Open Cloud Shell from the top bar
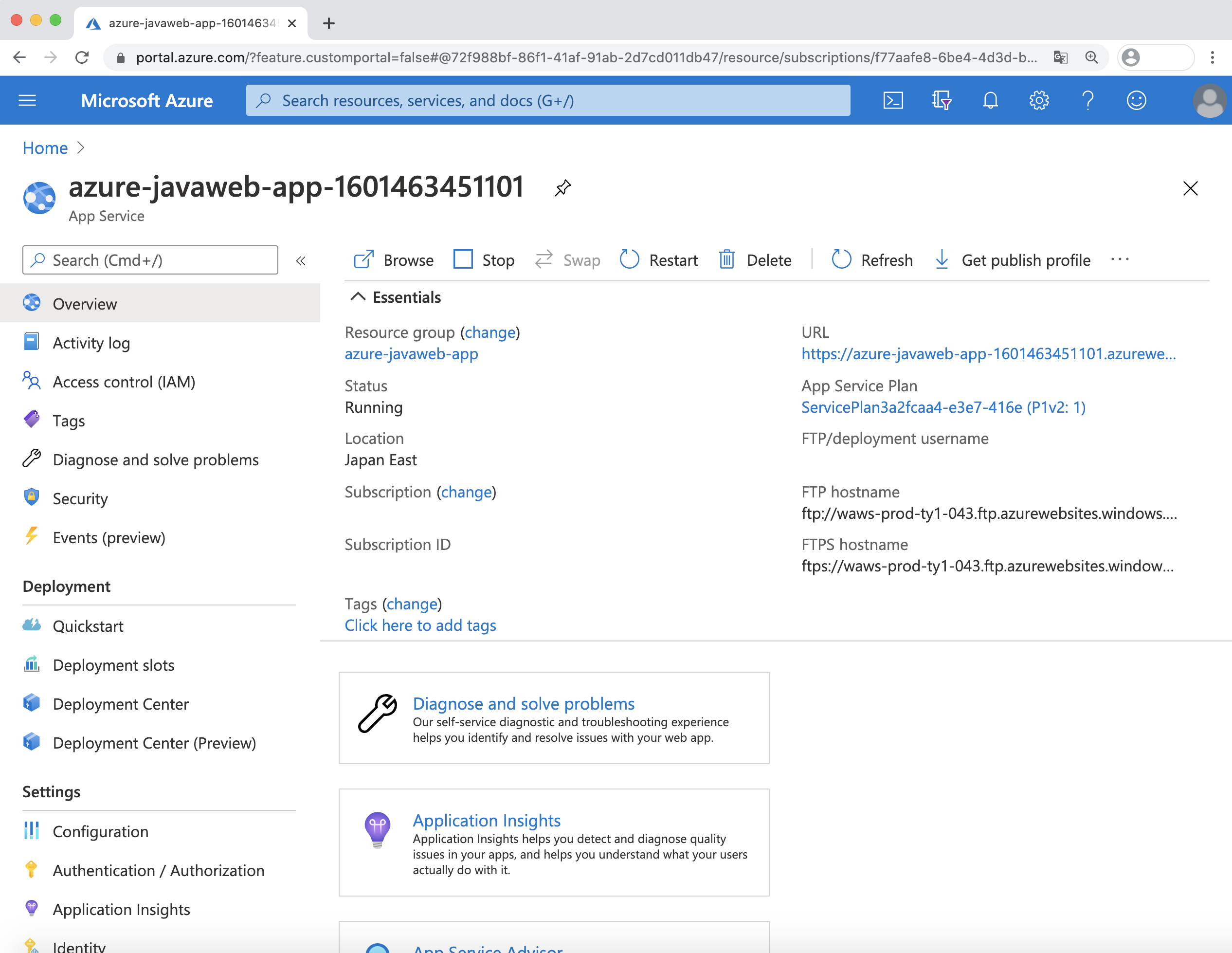The height and width of the screenshot is (953, 1232). 893,100
